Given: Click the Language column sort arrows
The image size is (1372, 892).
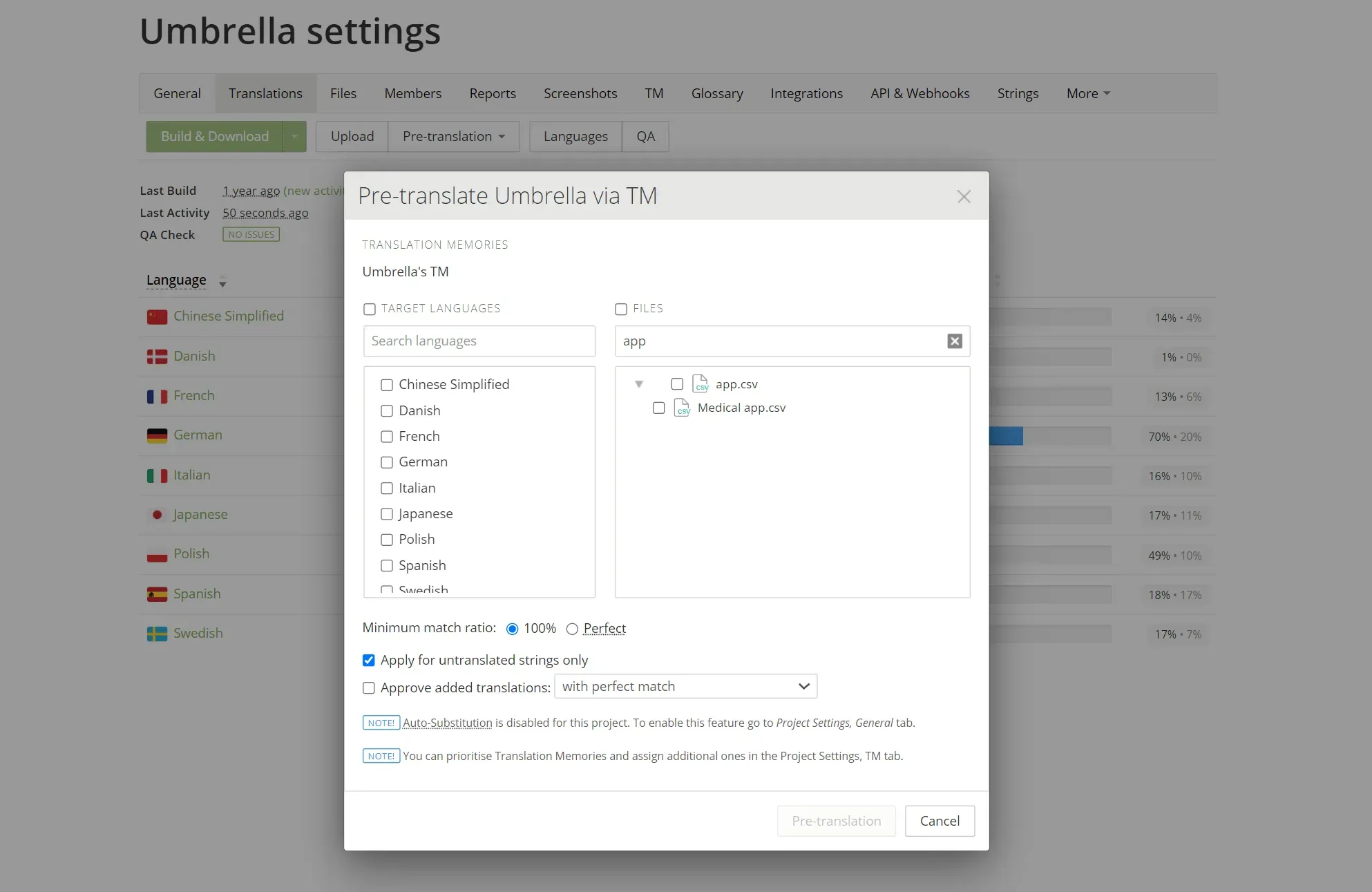Looking at the screenshot, I should [222, 281].
